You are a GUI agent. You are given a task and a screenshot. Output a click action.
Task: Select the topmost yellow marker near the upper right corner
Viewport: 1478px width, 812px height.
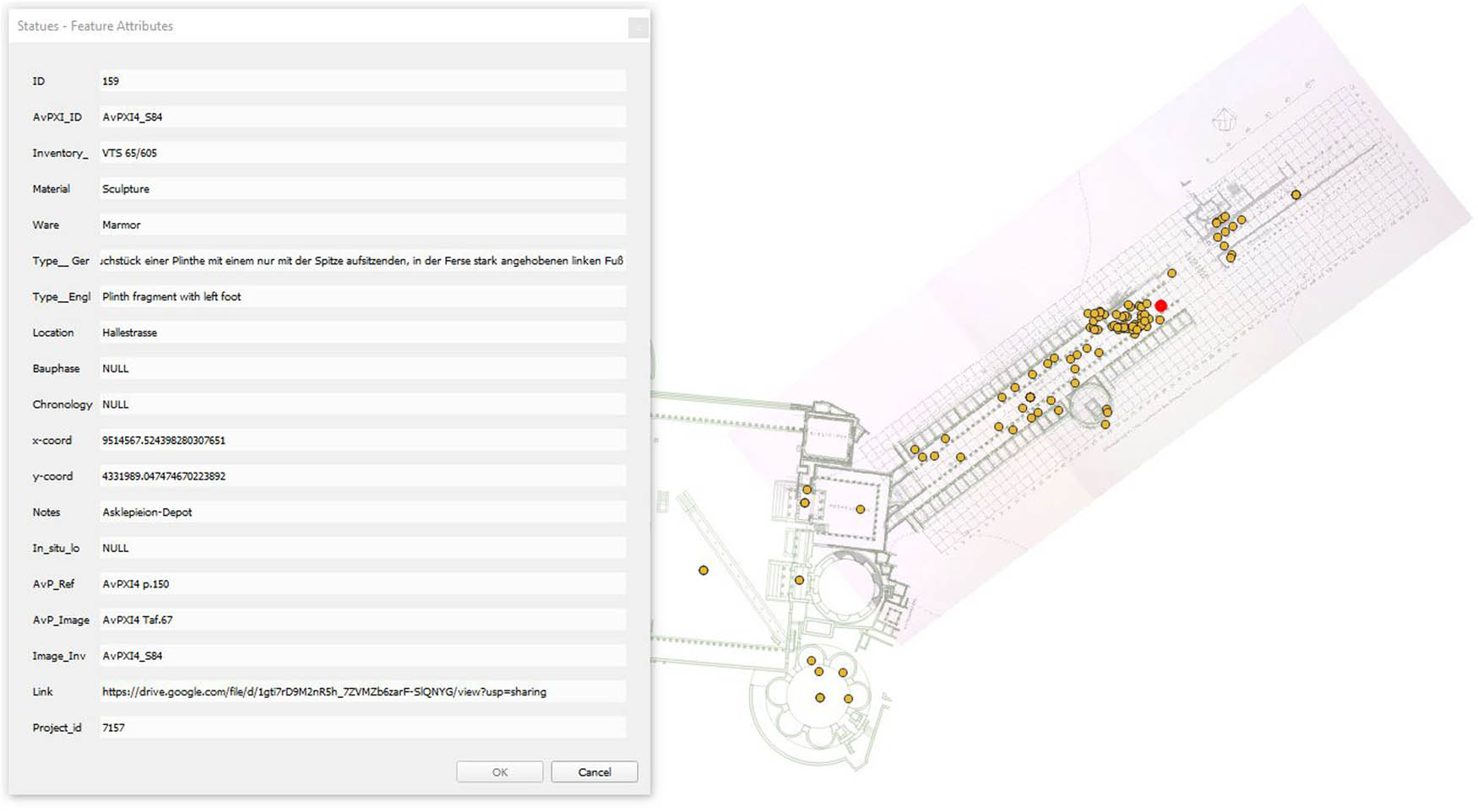(x=1295, y=193)
